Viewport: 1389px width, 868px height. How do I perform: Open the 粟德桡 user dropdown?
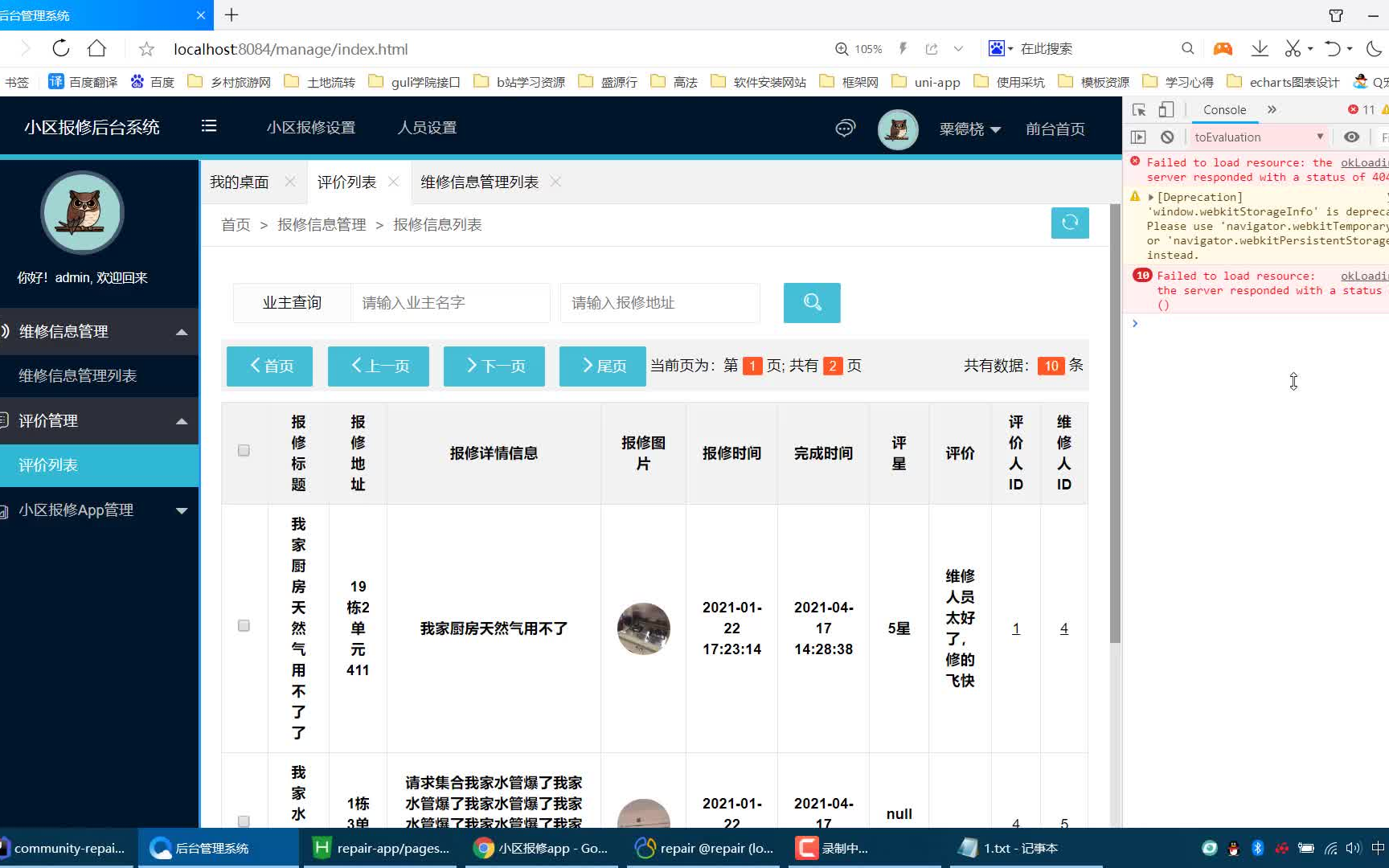point(969,129)
